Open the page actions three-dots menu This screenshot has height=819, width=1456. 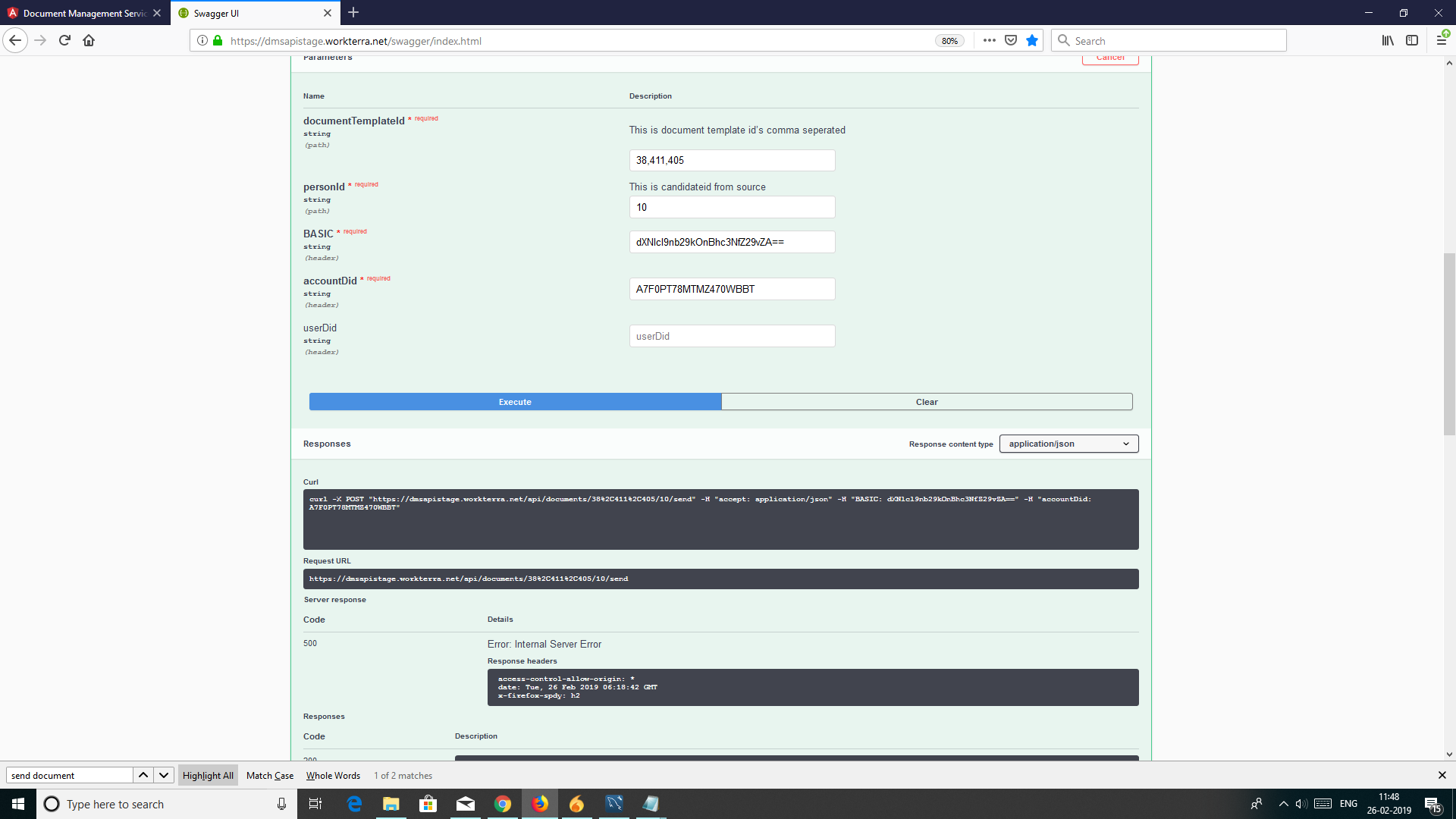[989, 41]
